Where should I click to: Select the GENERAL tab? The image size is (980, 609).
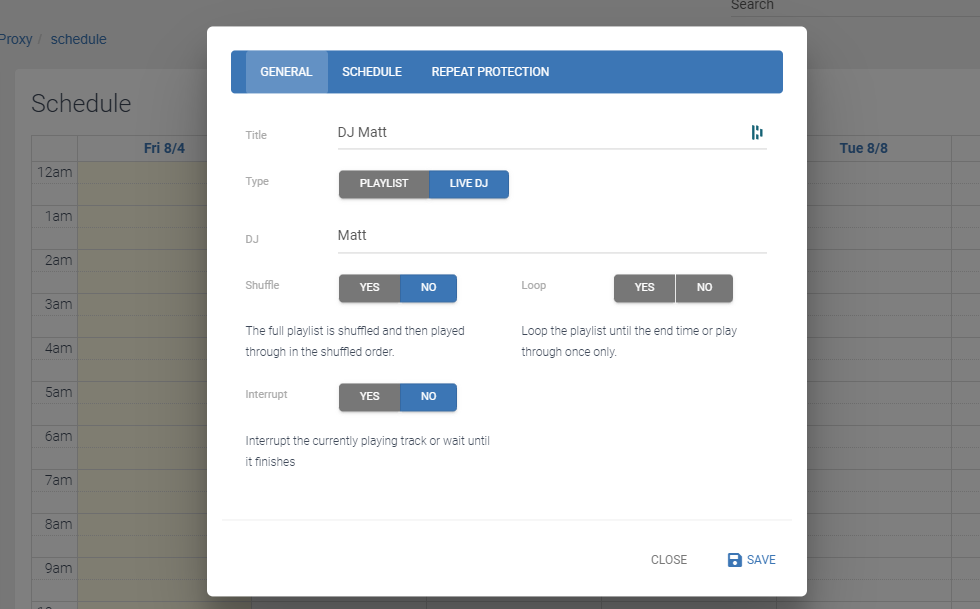pos(286,72)
